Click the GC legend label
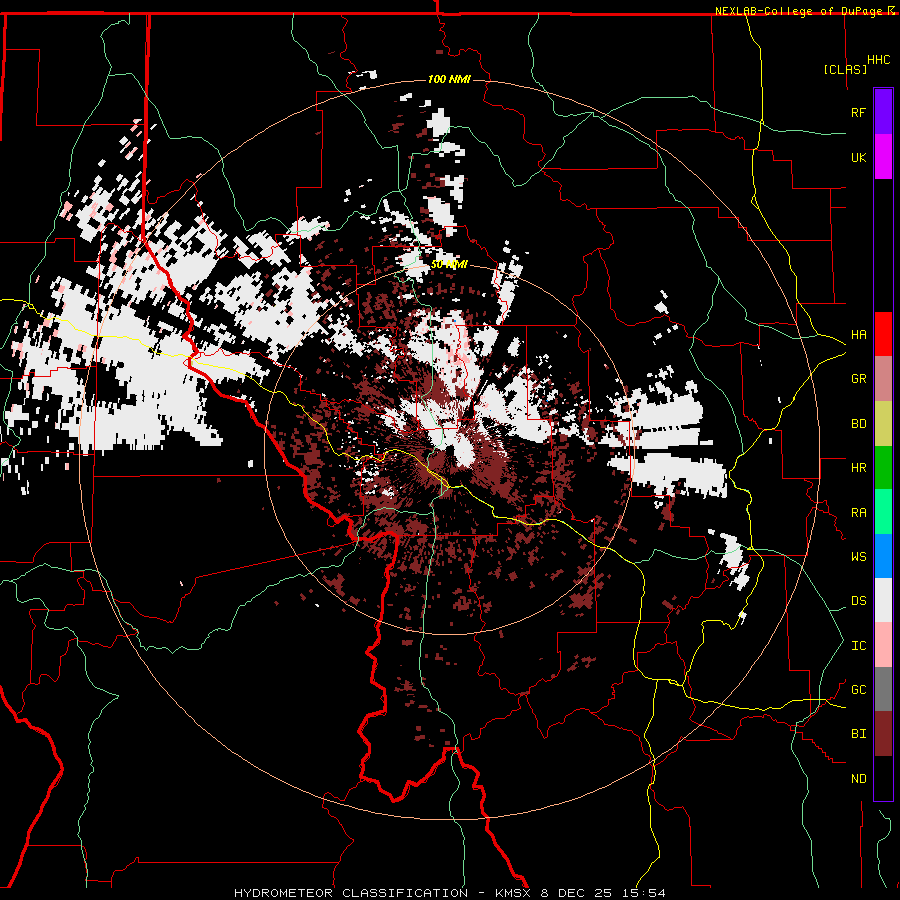 click(858, 689)
